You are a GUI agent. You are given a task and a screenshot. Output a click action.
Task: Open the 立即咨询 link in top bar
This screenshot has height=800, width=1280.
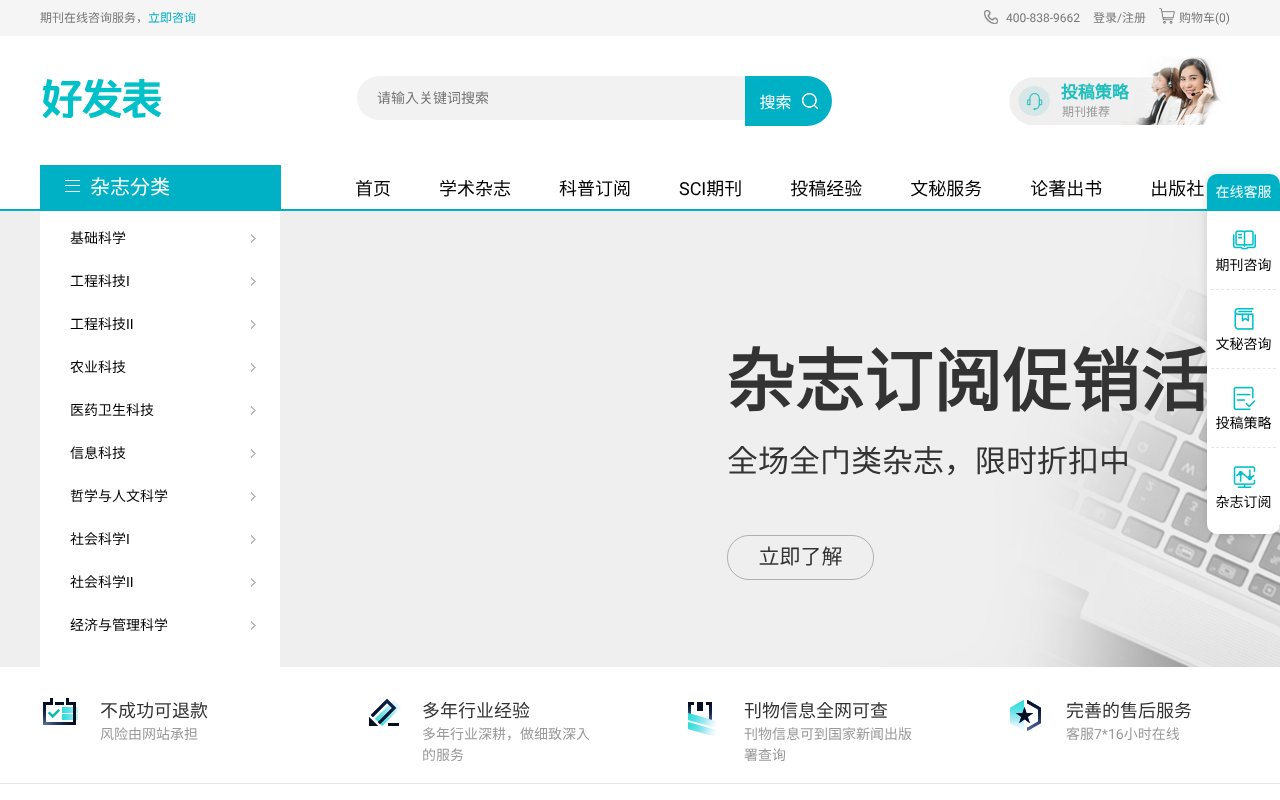pyautogui.click(x=172, y=17)
